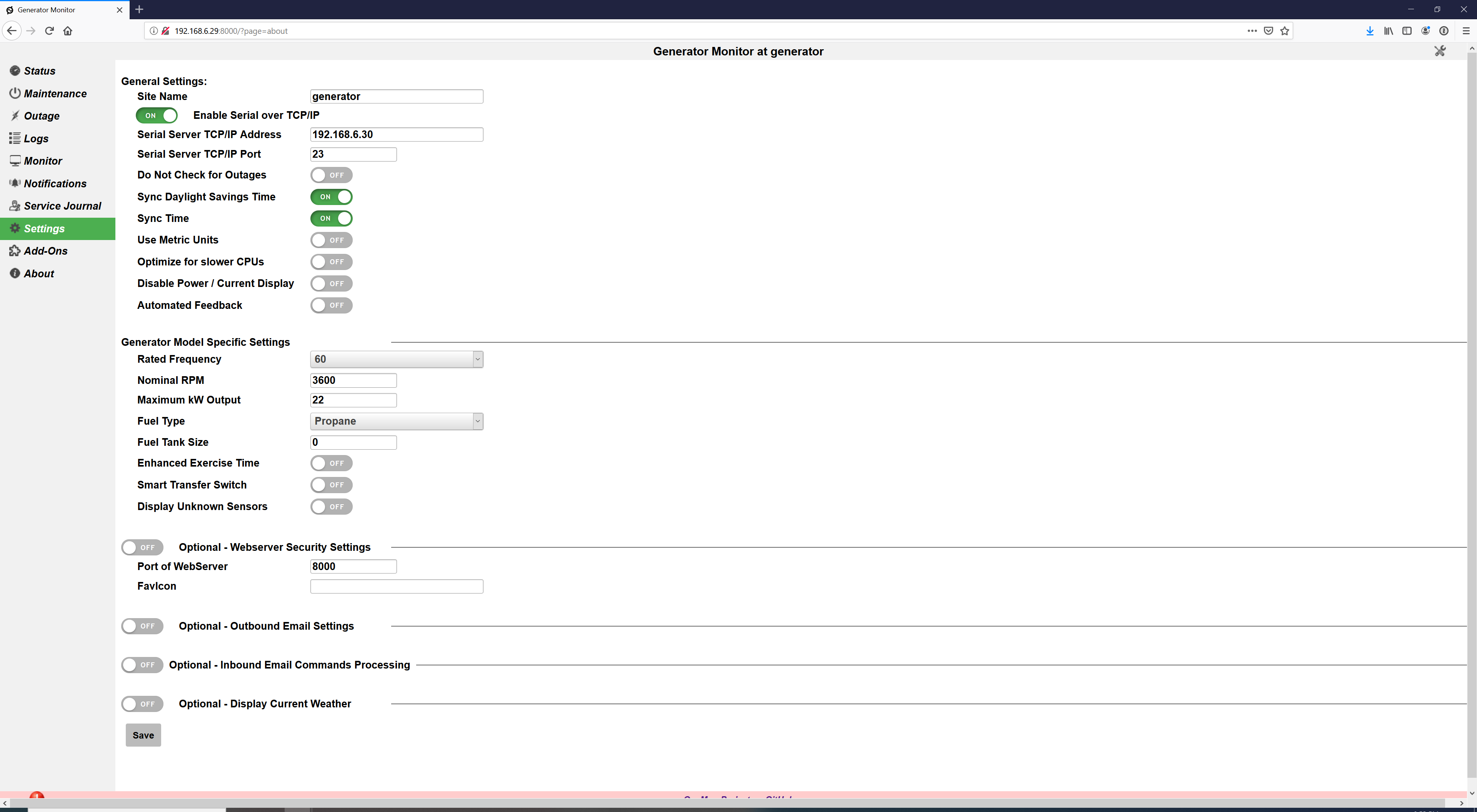This screenshot has width=1477, height=812.
Task: Open page actions three-dots menu
Action: (1252, 31)
